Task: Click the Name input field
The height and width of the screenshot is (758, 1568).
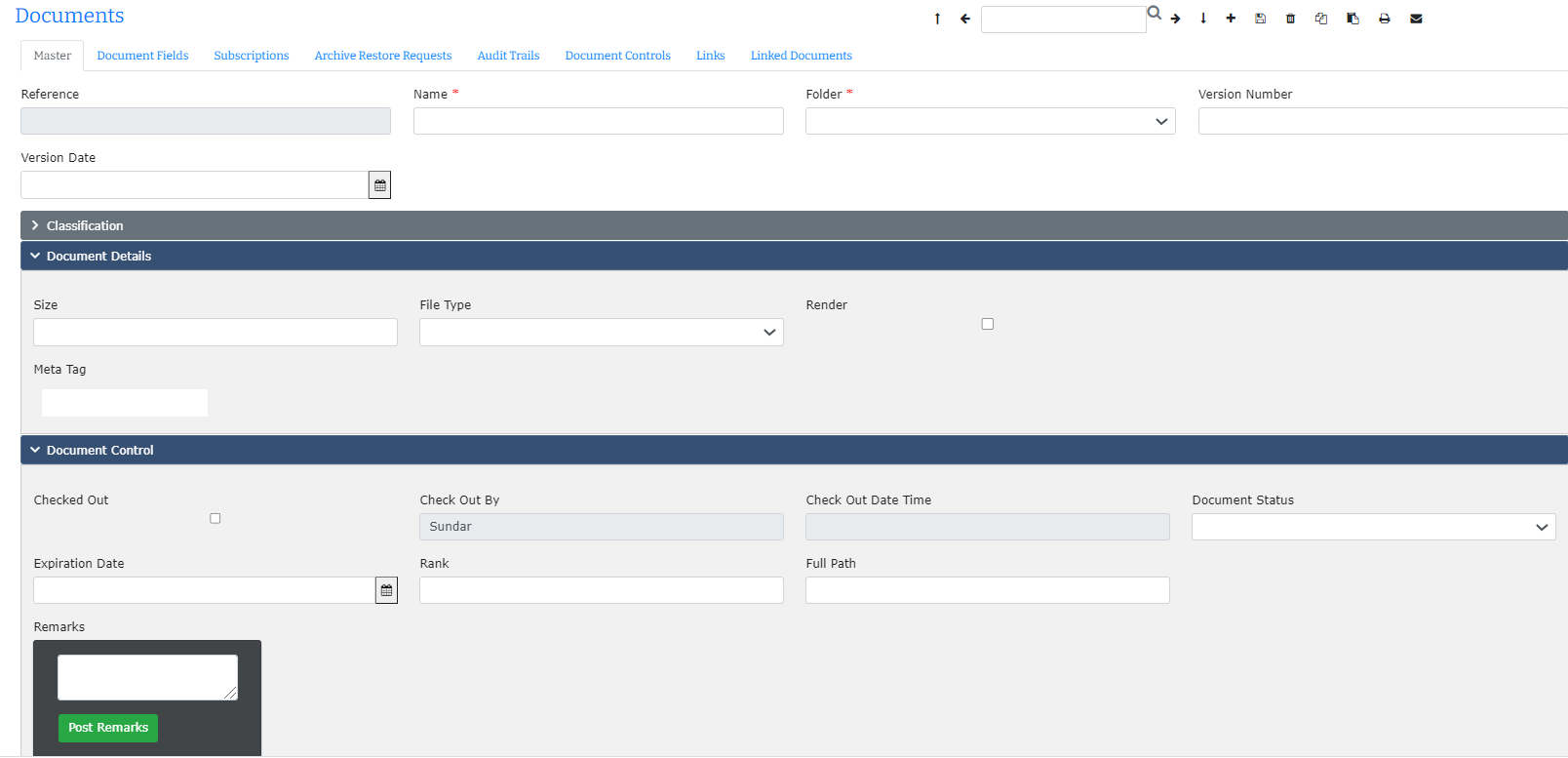Action: point(598,121)
